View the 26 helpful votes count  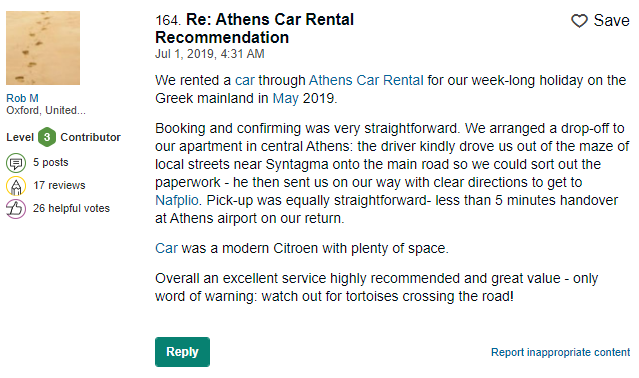(71, 209)
